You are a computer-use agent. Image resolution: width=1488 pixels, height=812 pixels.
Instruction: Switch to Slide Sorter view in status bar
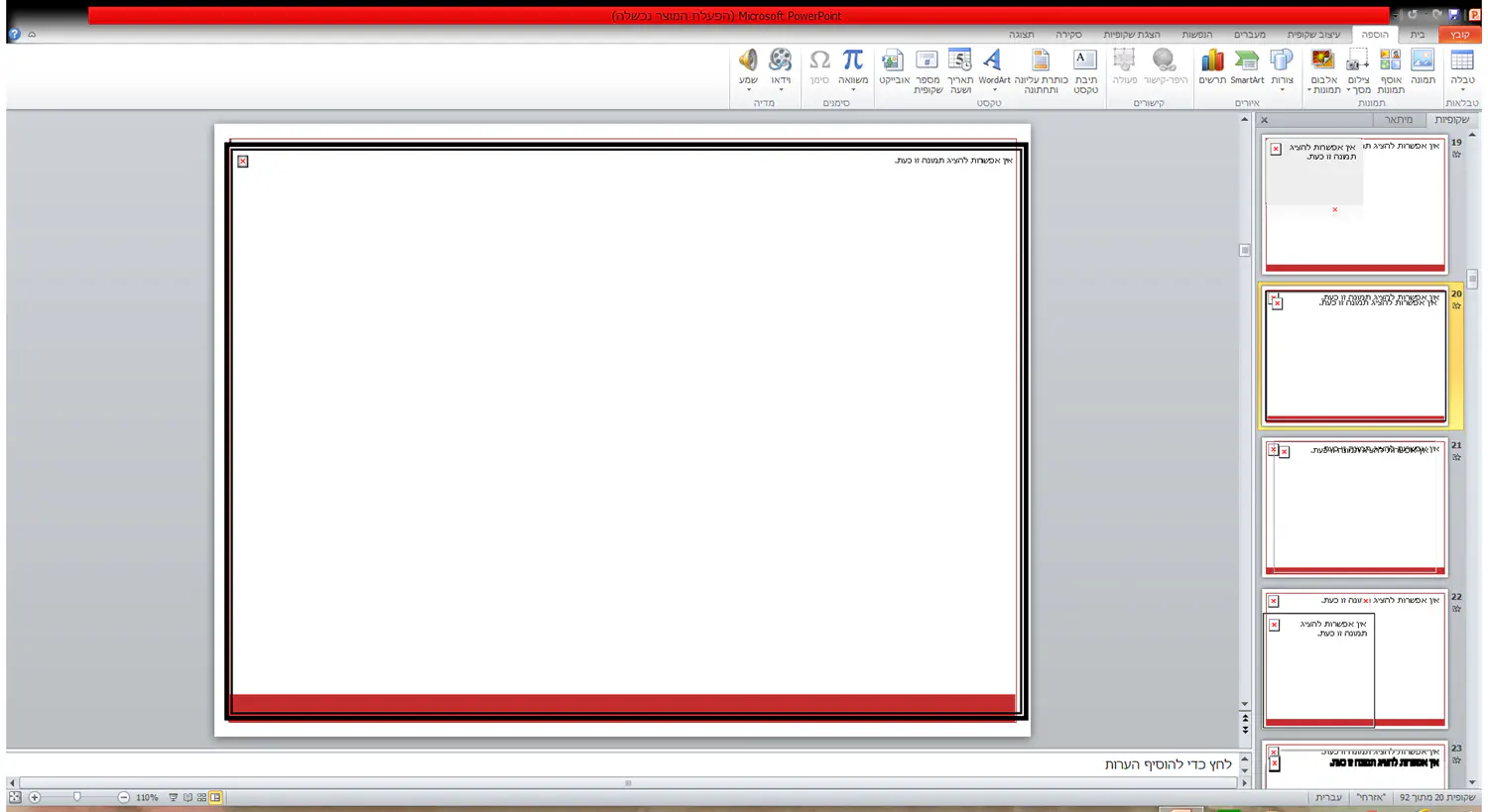click(201, 797)
